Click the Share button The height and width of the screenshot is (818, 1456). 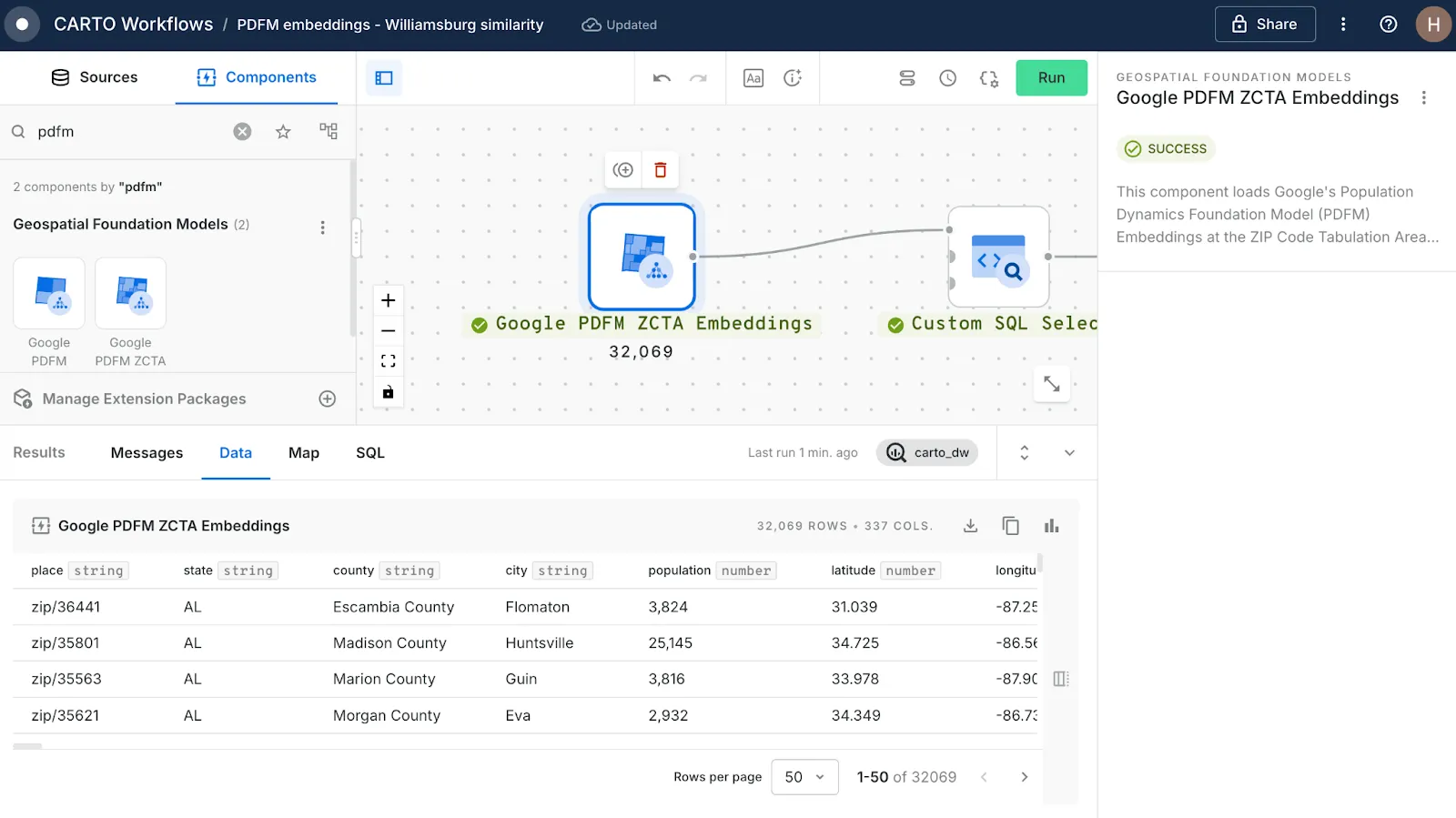pyautogui.click(x=1265, y=25)
